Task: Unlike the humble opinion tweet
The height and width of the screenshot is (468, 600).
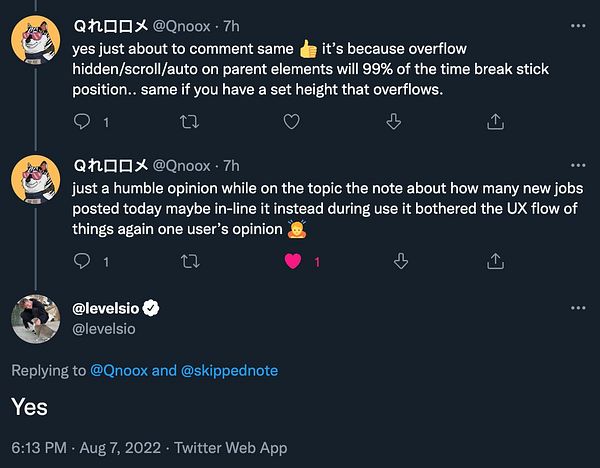Action: coord(294,262)
